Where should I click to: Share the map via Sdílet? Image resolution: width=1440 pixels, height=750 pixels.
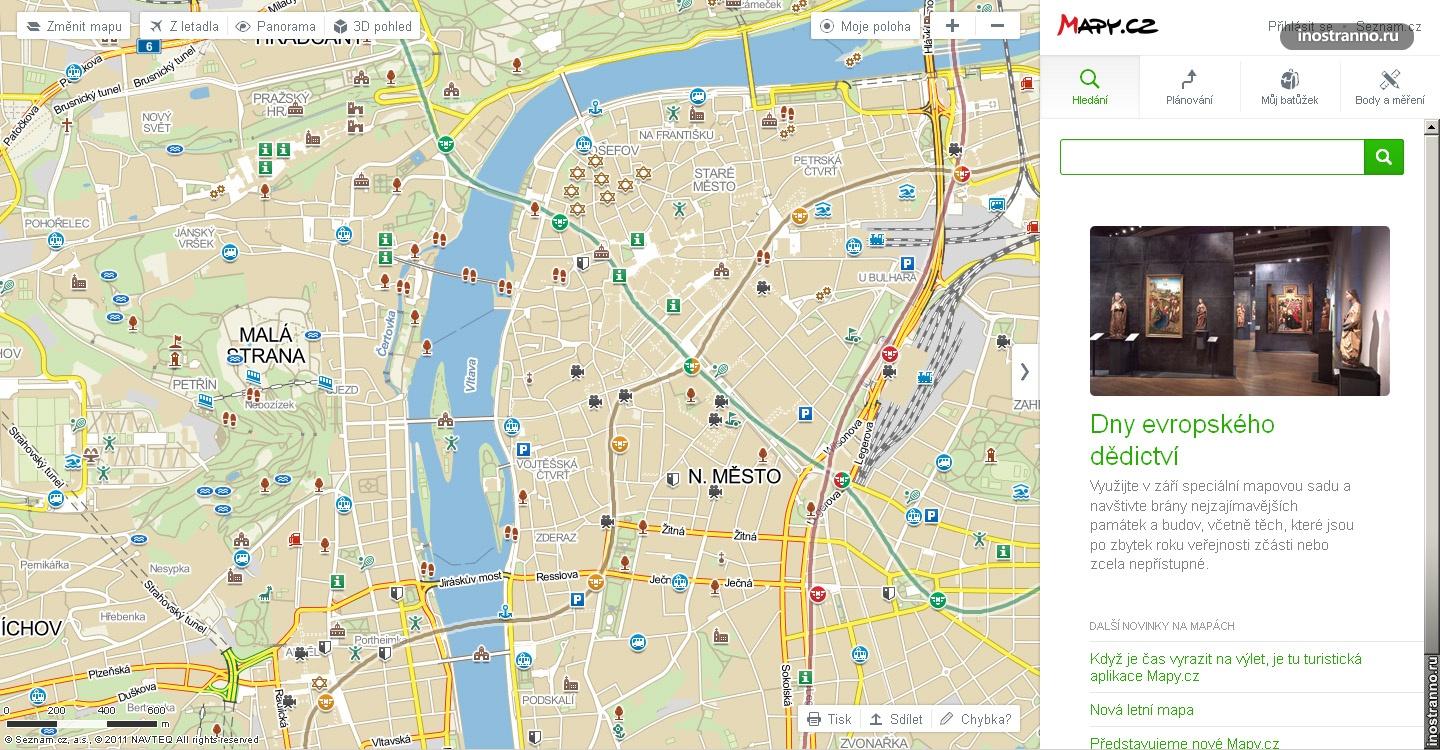point(895,719)
